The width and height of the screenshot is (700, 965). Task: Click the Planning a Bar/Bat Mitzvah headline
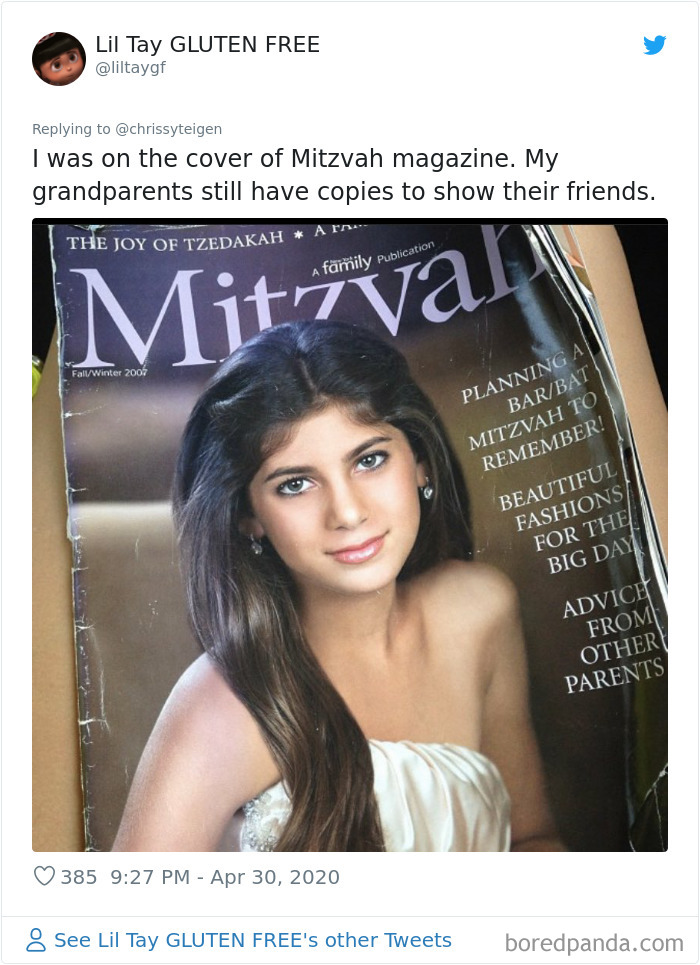(x=533, y=409)
